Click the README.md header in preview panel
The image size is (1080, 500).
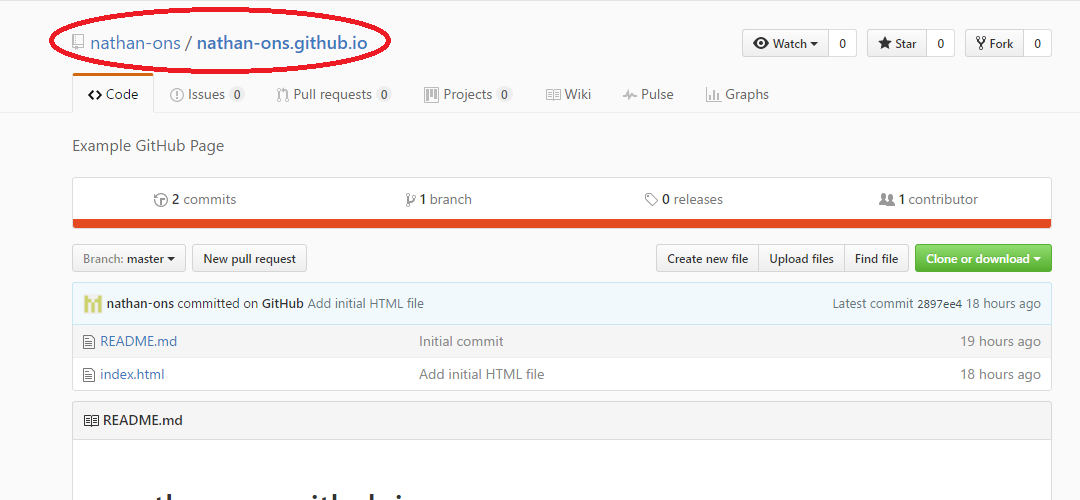pyautogui.click(x=143, y=420)
